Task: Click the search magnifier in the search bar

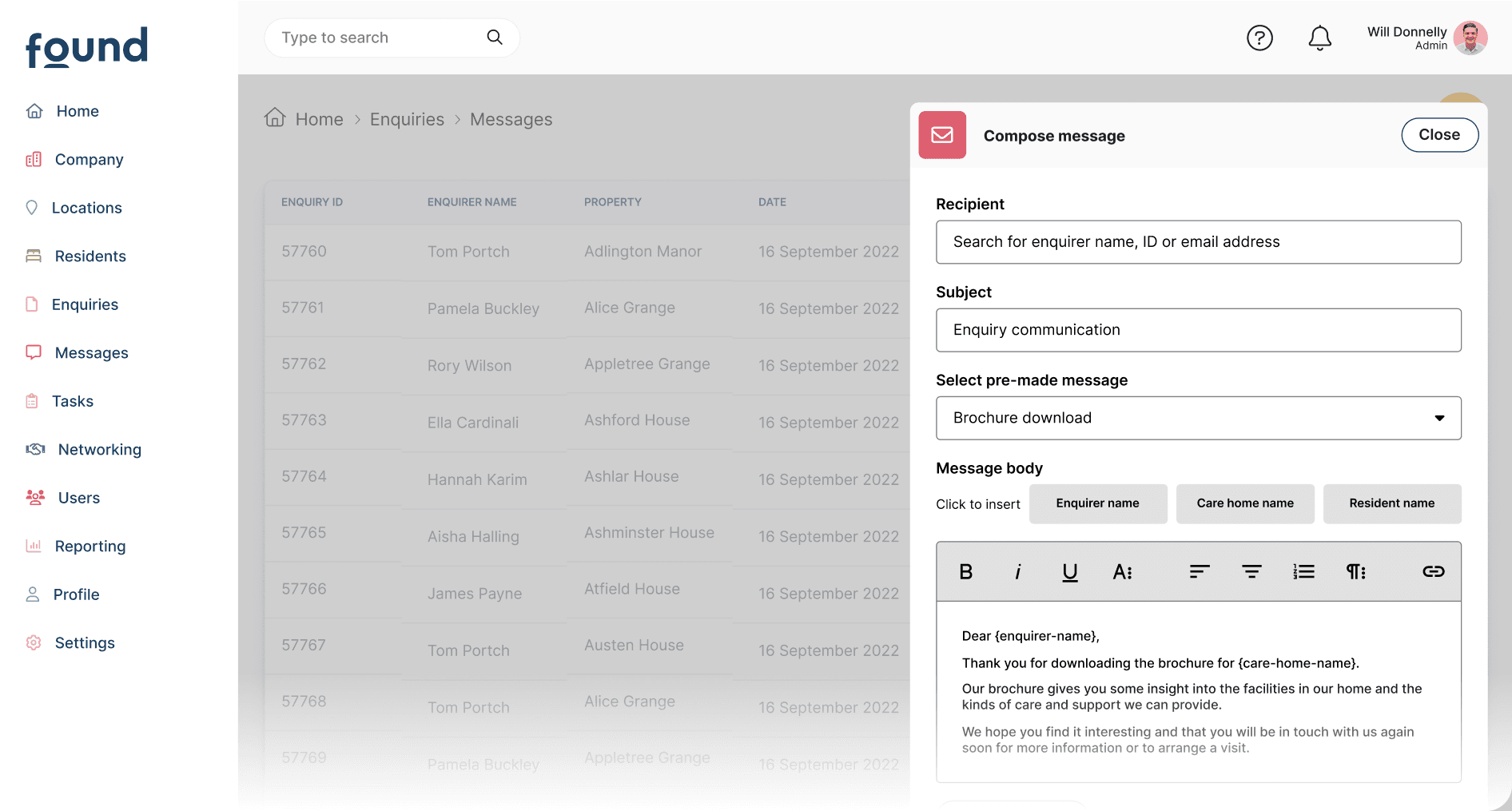Action: 494,38
